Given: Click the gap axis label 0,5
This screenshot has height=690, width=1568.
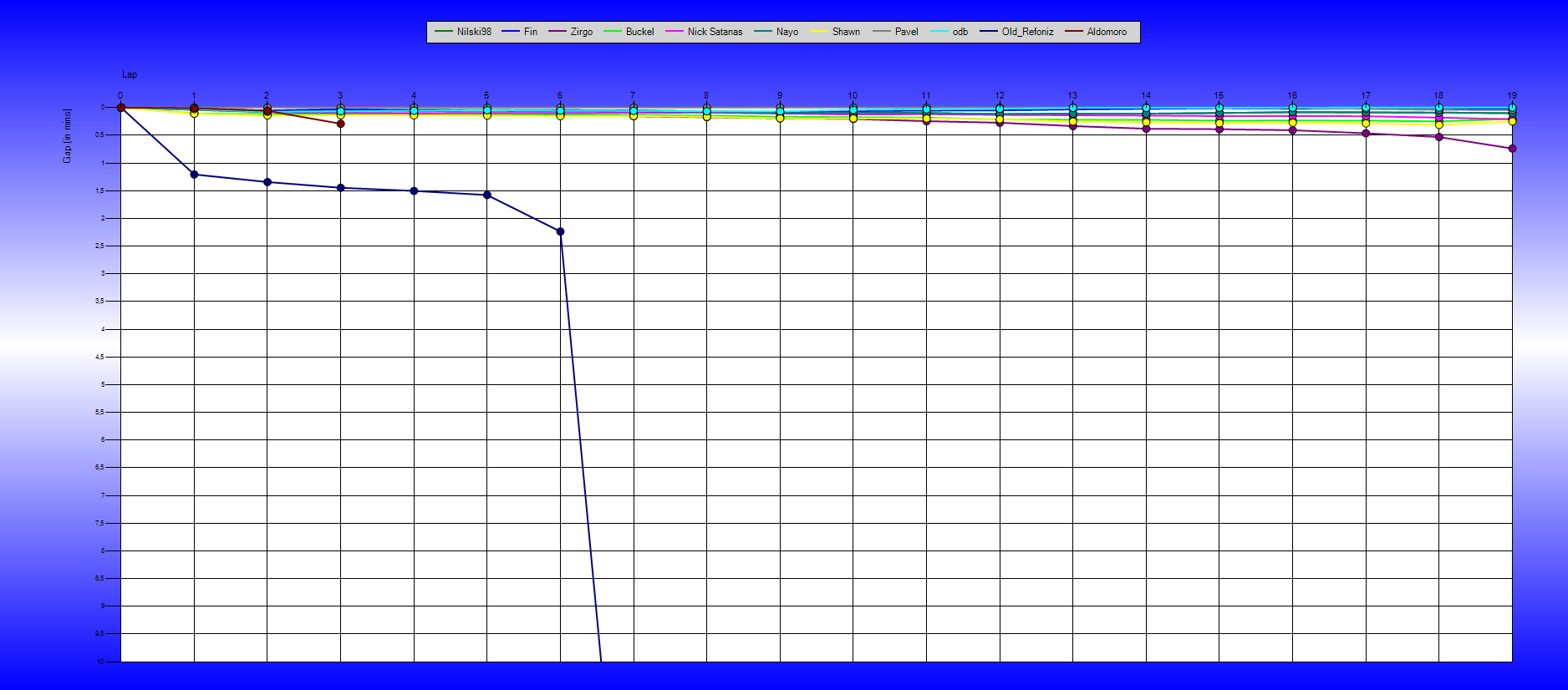Looking at the screenshot, I should pos(99,135).
